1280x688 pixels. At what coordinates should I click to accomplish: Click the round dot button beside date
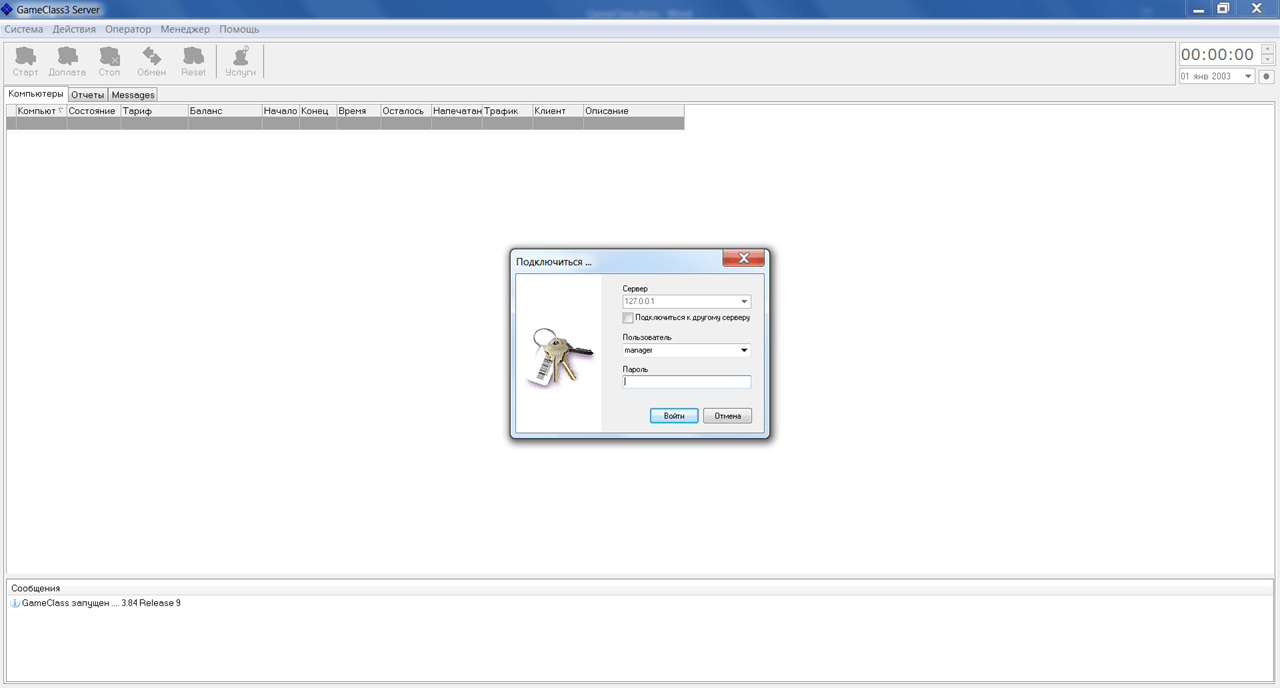[x=1266, y=76]
